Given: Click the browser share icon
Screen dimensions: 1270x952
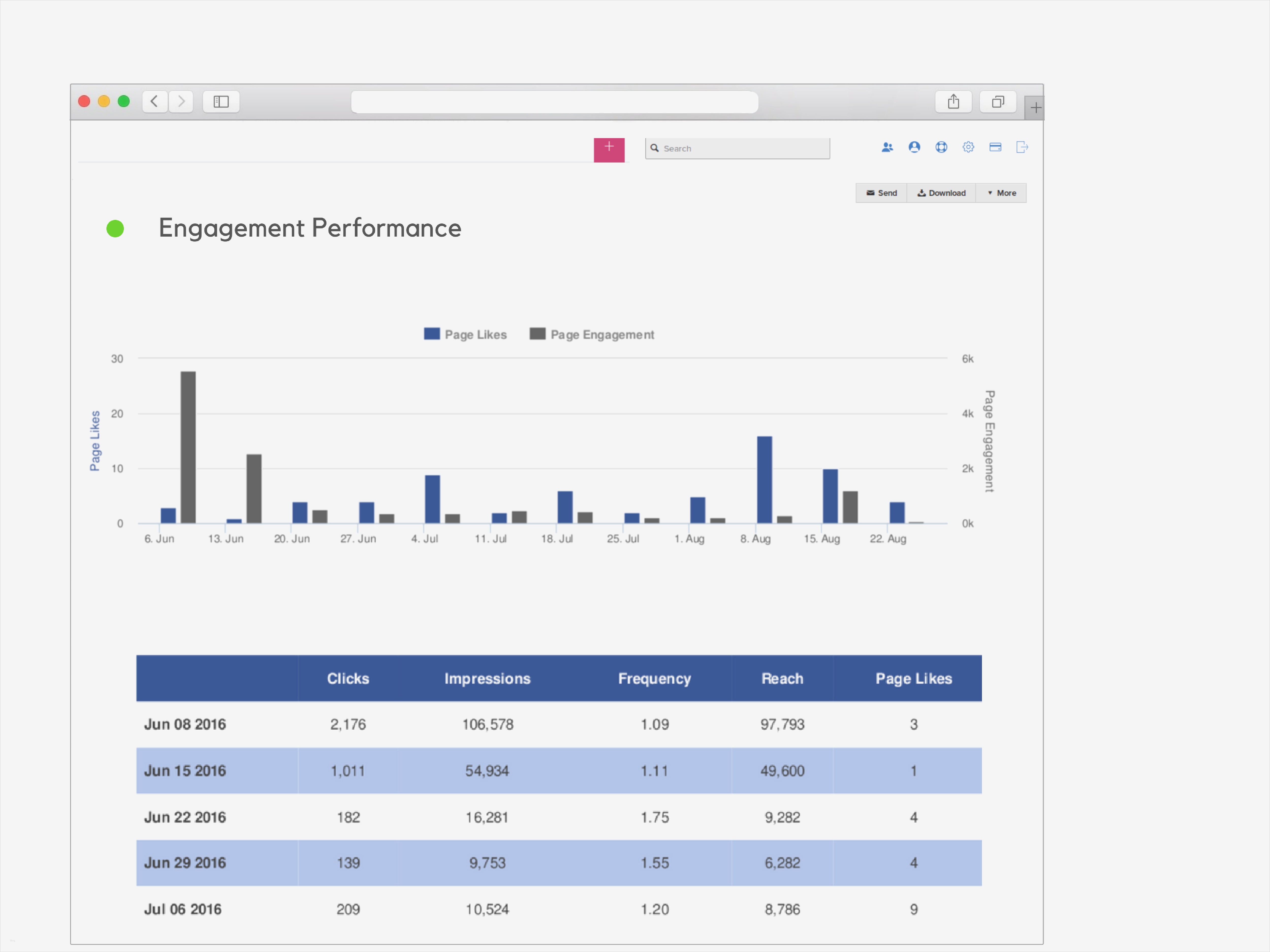Looking at the screenshot, I should [953, 102].
